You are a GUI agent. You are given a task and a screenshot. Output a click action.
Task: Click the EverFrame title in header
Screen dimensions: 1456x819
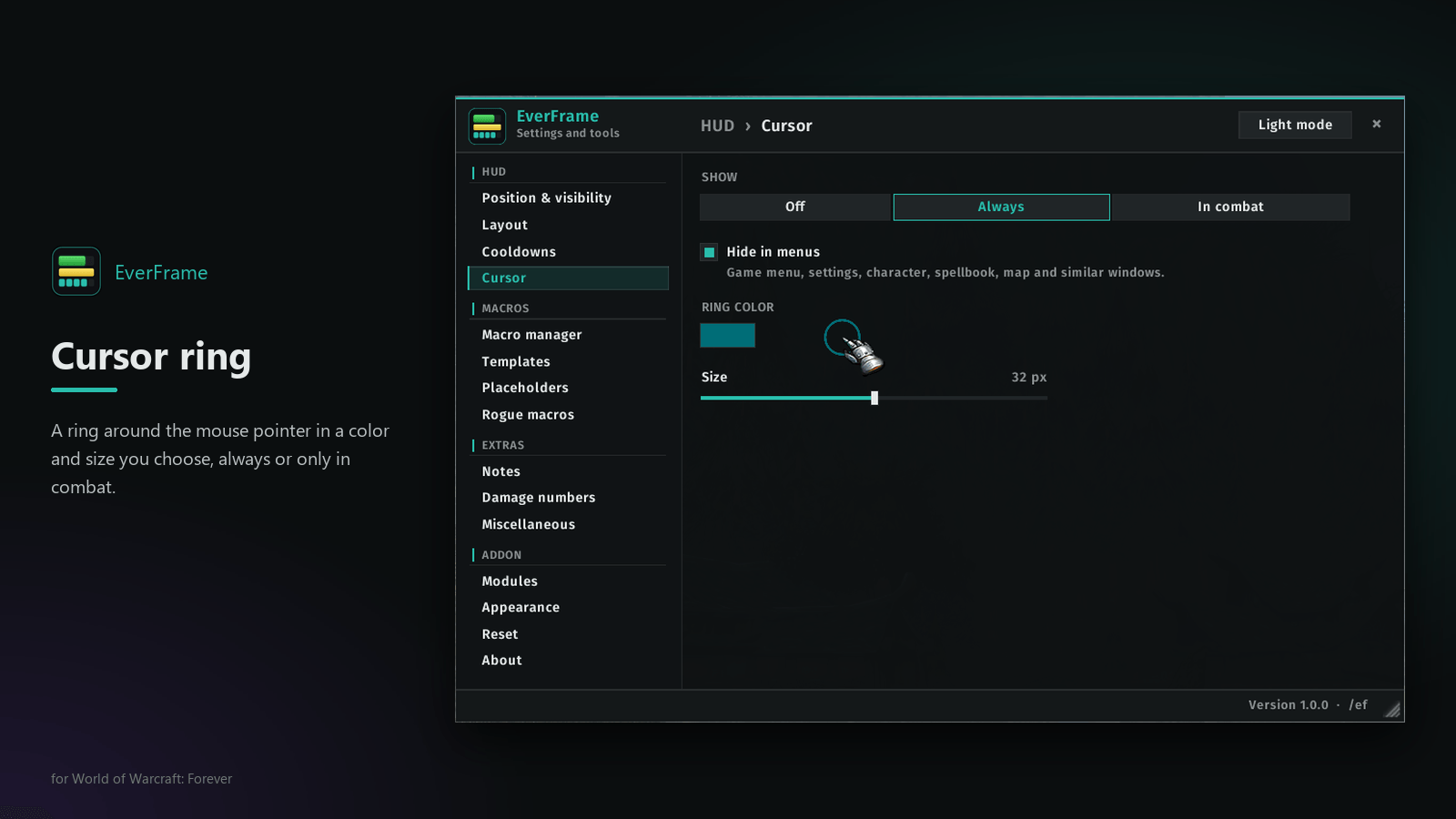[x=557, y=116]
